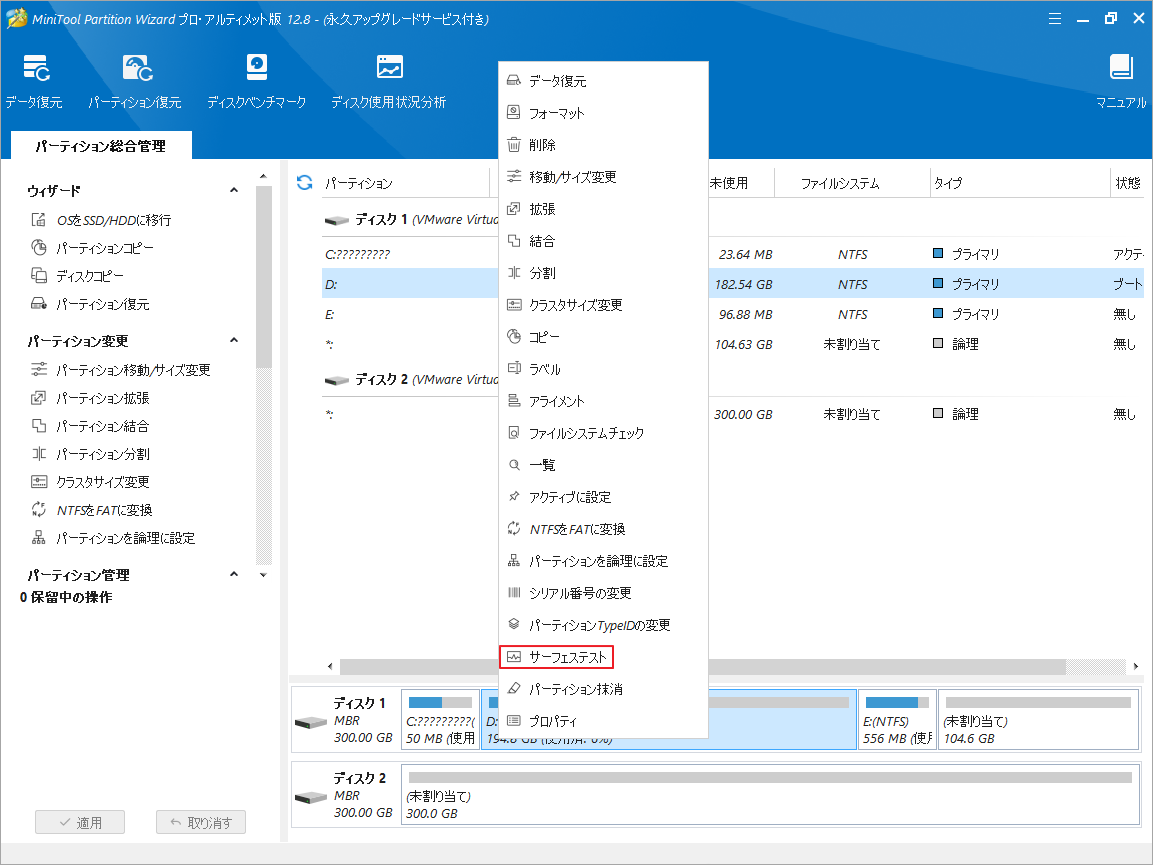Click the refresh icon beside the パーティション header
The width and height of the screenshot is (1153, 865).
point(305,183)
